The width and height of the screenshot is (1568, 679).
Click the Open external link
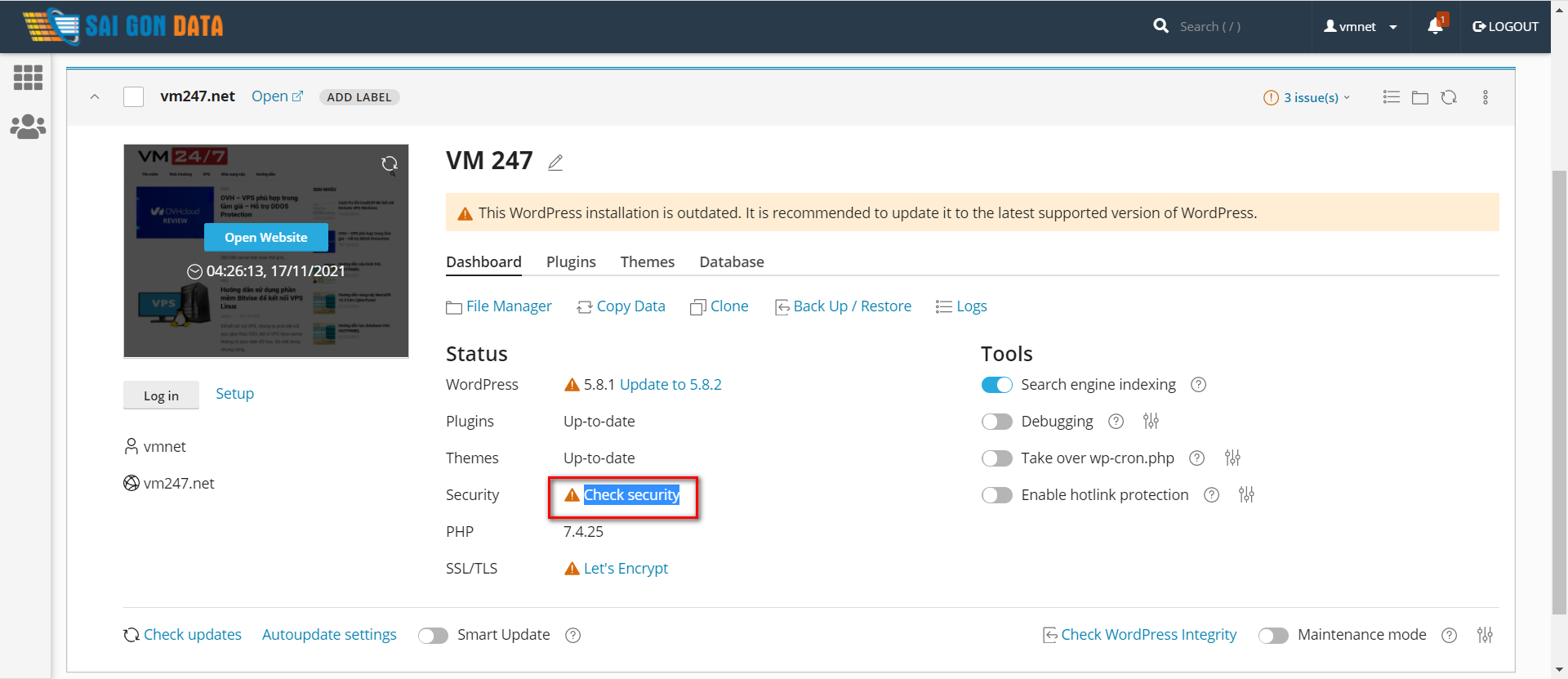pyautogui.click(x=277, y=96)
